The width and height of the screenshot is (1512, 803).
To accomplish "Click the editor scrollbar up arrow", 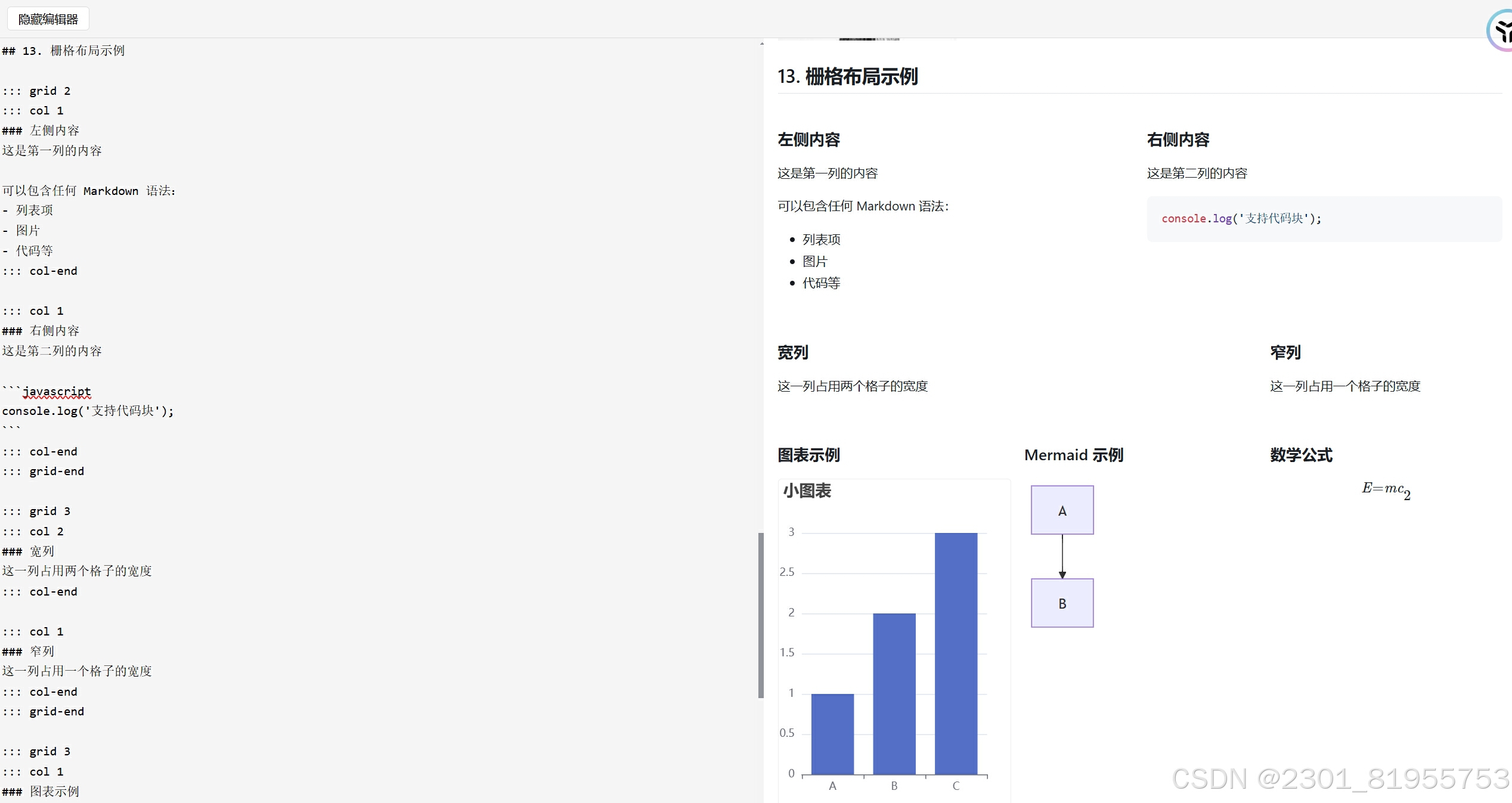I will [761, 44].
